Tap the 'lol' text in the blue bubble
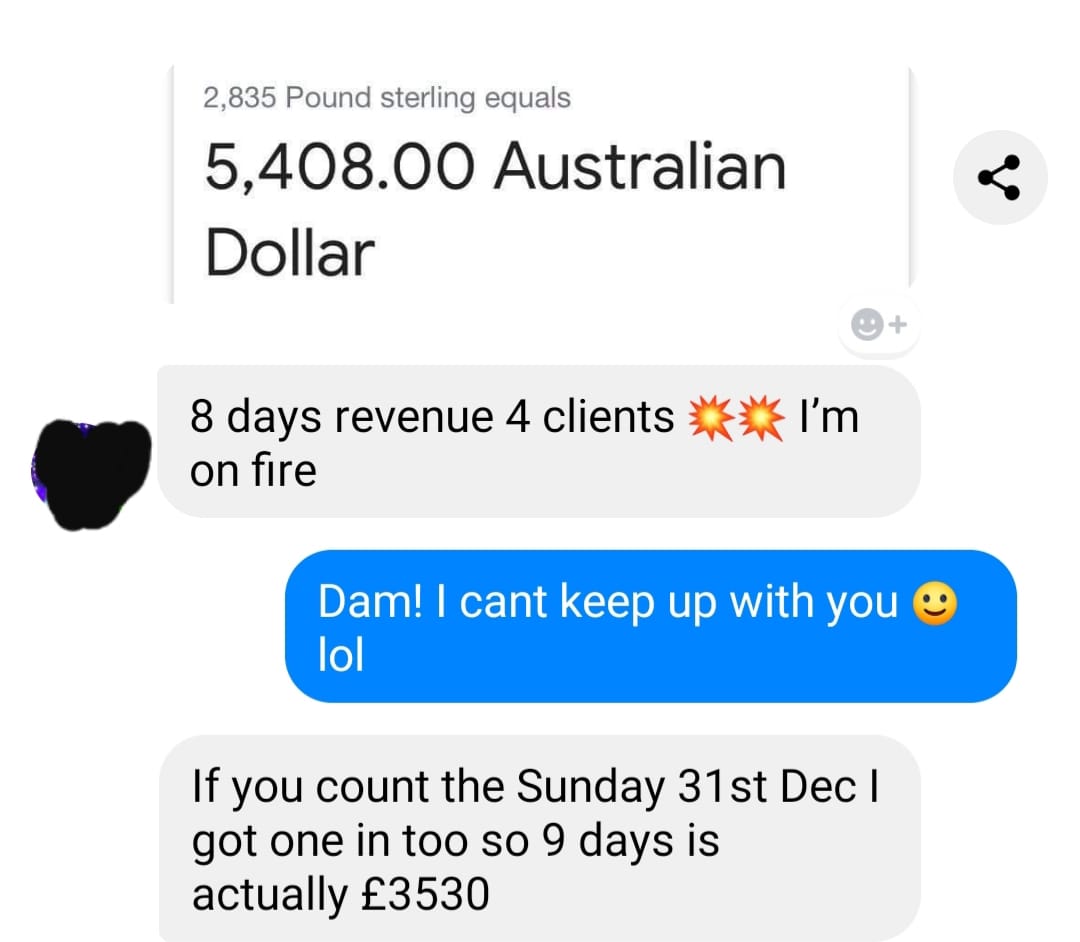 340,654
